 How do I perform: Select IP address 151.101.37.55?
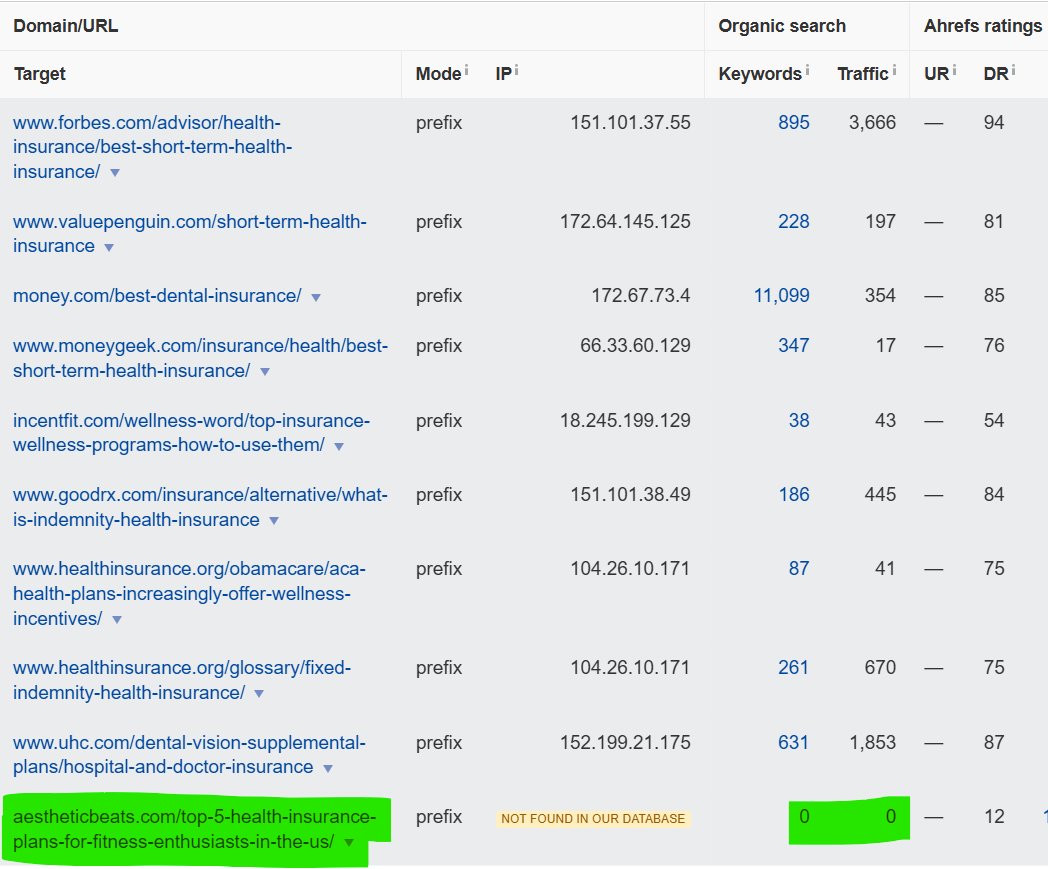click(x=630, y=122)
